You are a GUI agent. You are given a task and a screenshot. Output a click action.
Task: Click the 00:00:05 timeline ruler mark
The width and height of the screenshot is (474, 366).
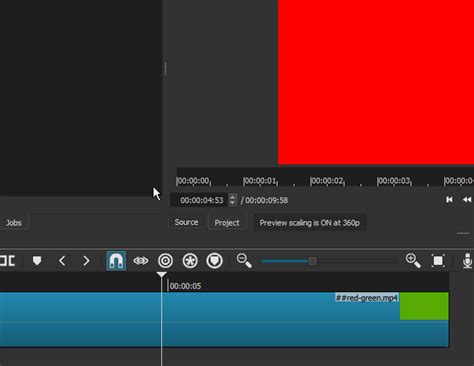point(185,286)
